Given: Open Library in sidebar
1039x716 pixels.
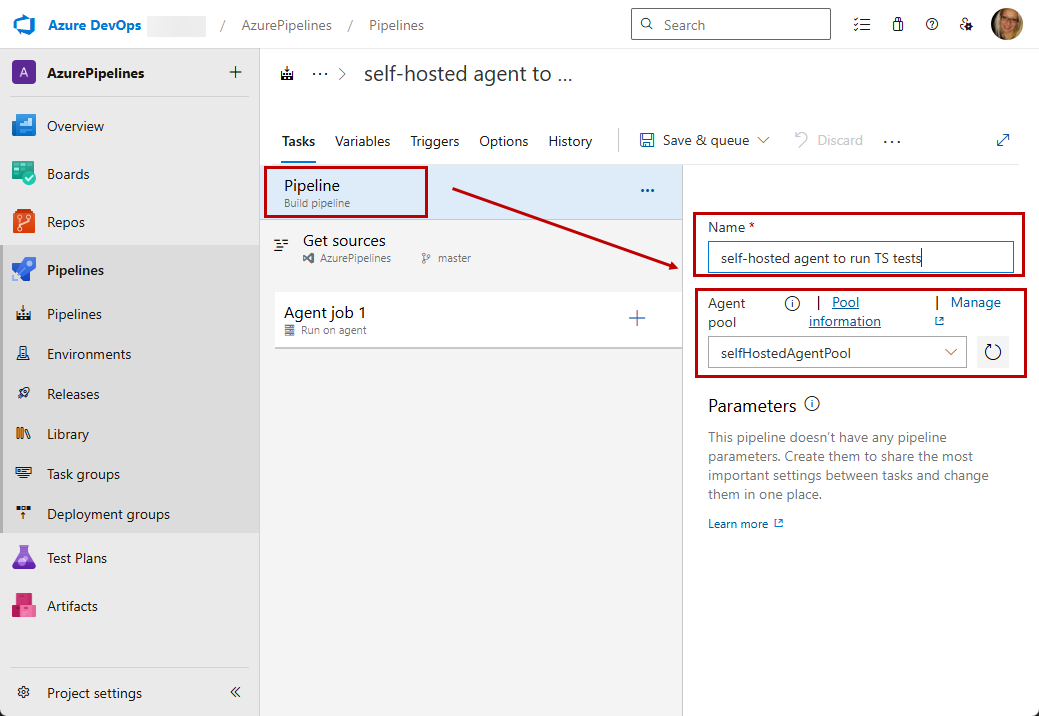Looking at the screenshot, I should [x=68, y=434].
